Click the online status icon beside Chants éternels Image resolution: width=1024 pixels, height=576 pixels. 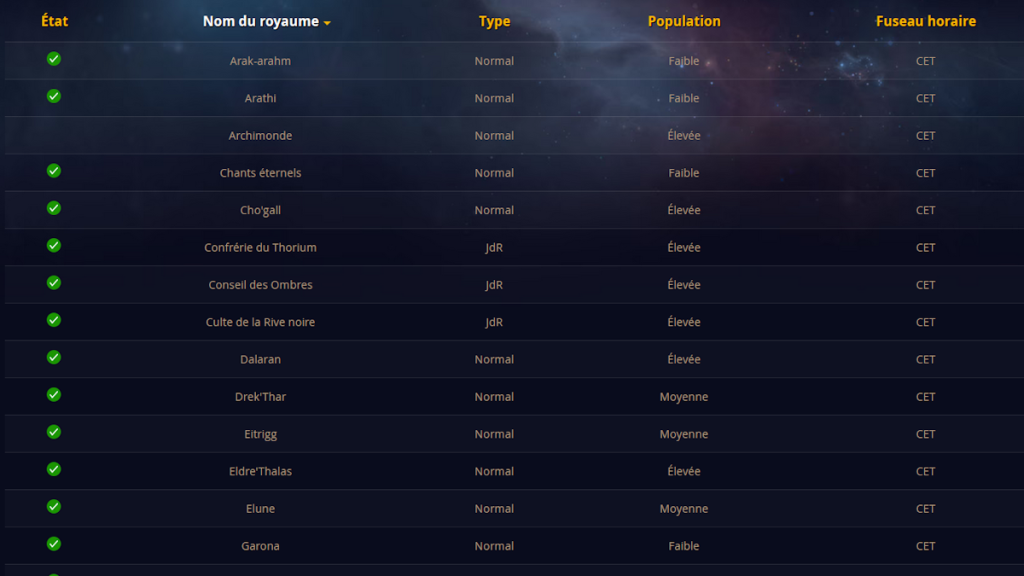point(54,171)
